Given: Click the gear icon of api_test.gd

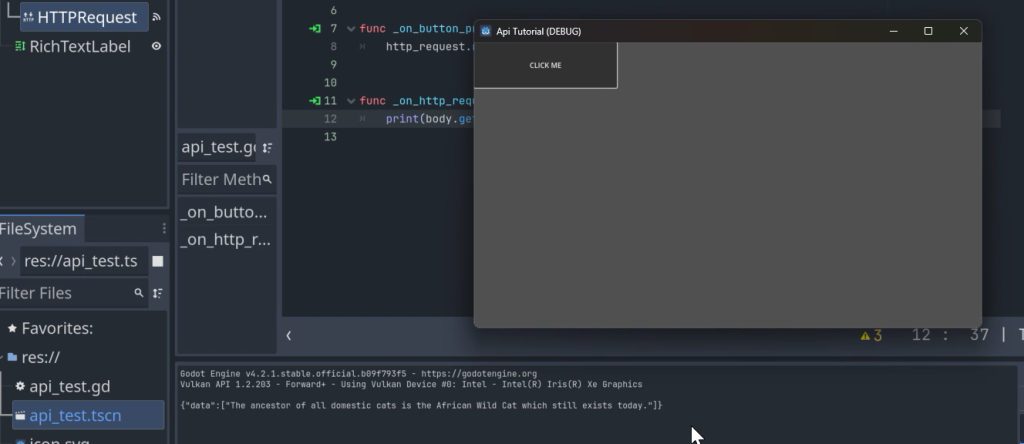Looking at the screenshot, I should (20, 386).
